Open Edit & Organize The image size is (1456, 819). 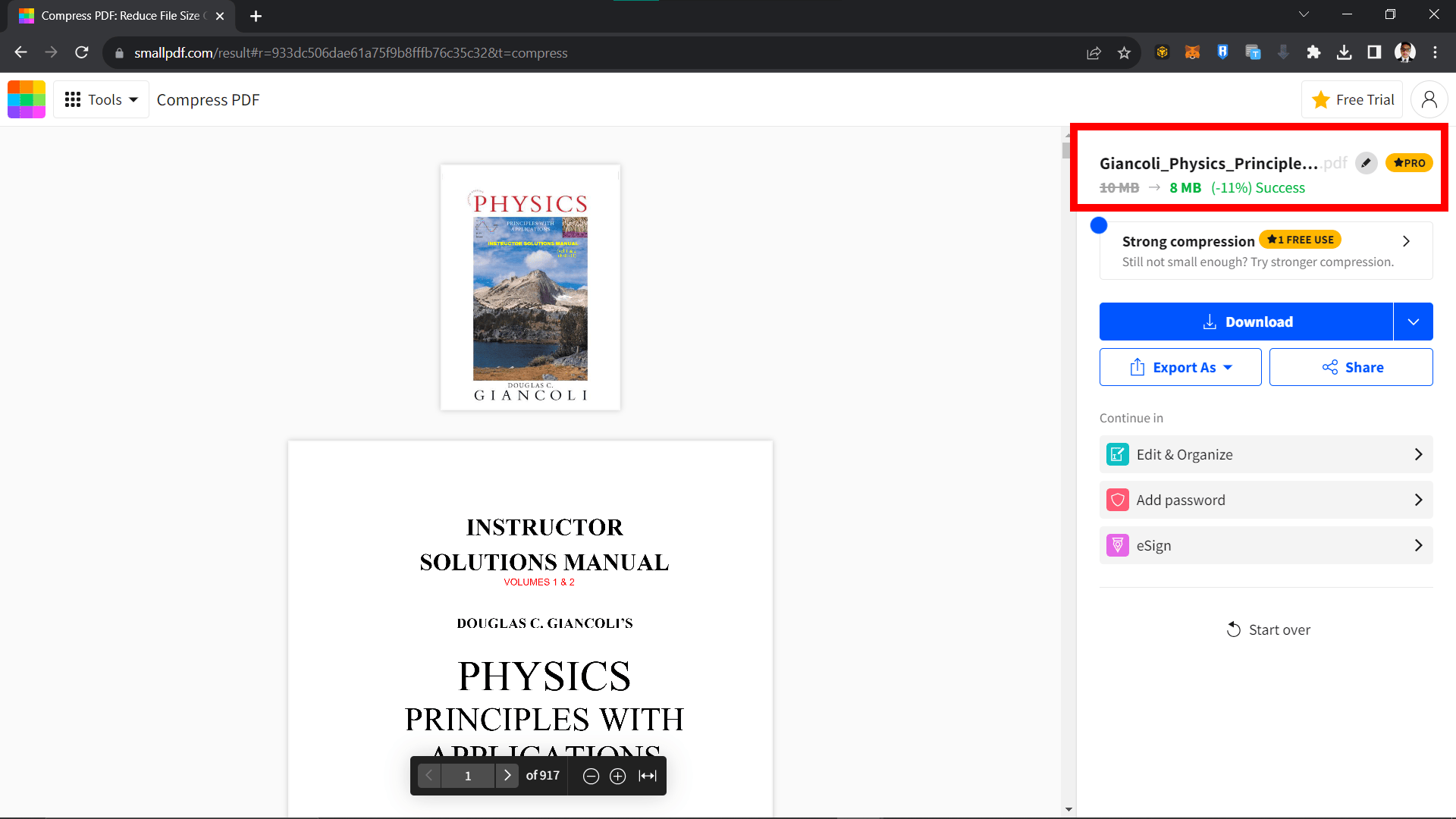click(1265, 454)
